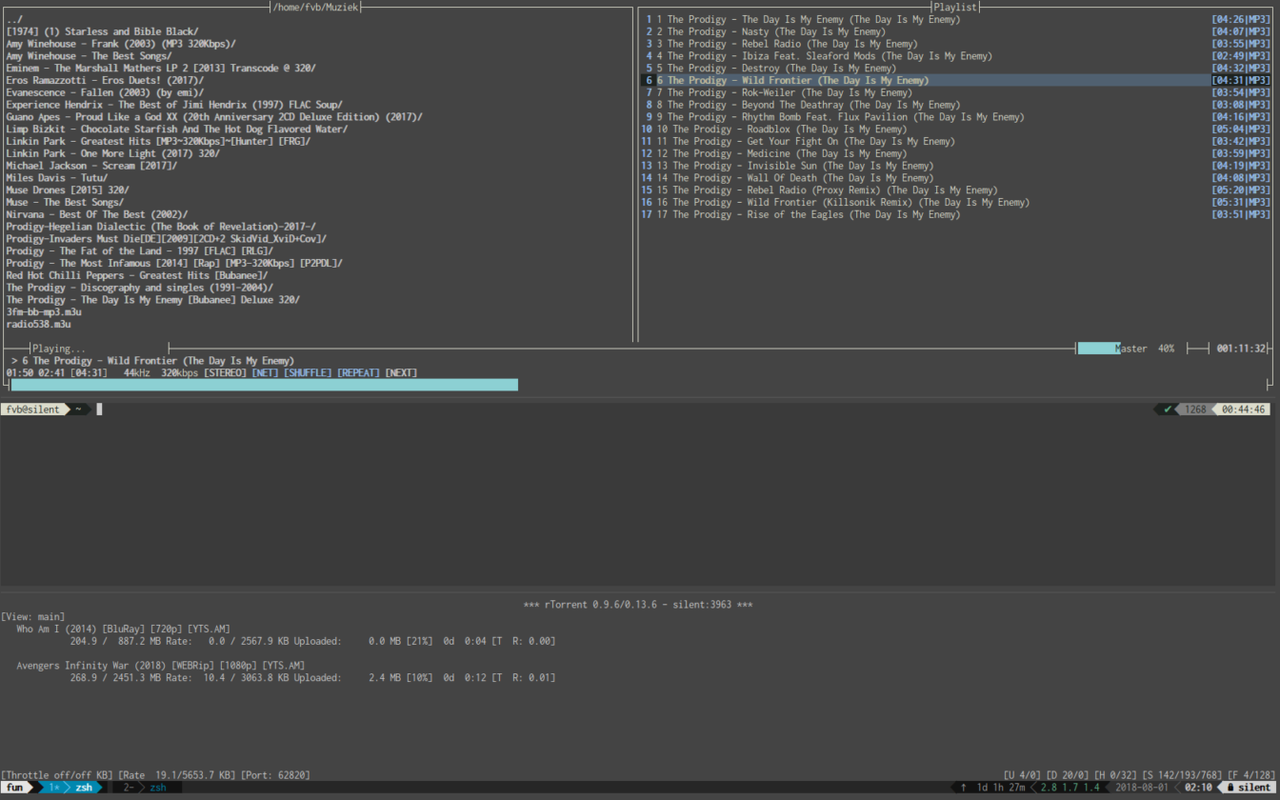Focus the zsh prompt input cursor
The width and height of the screenshot is (1280, 800).
(100, 409)
